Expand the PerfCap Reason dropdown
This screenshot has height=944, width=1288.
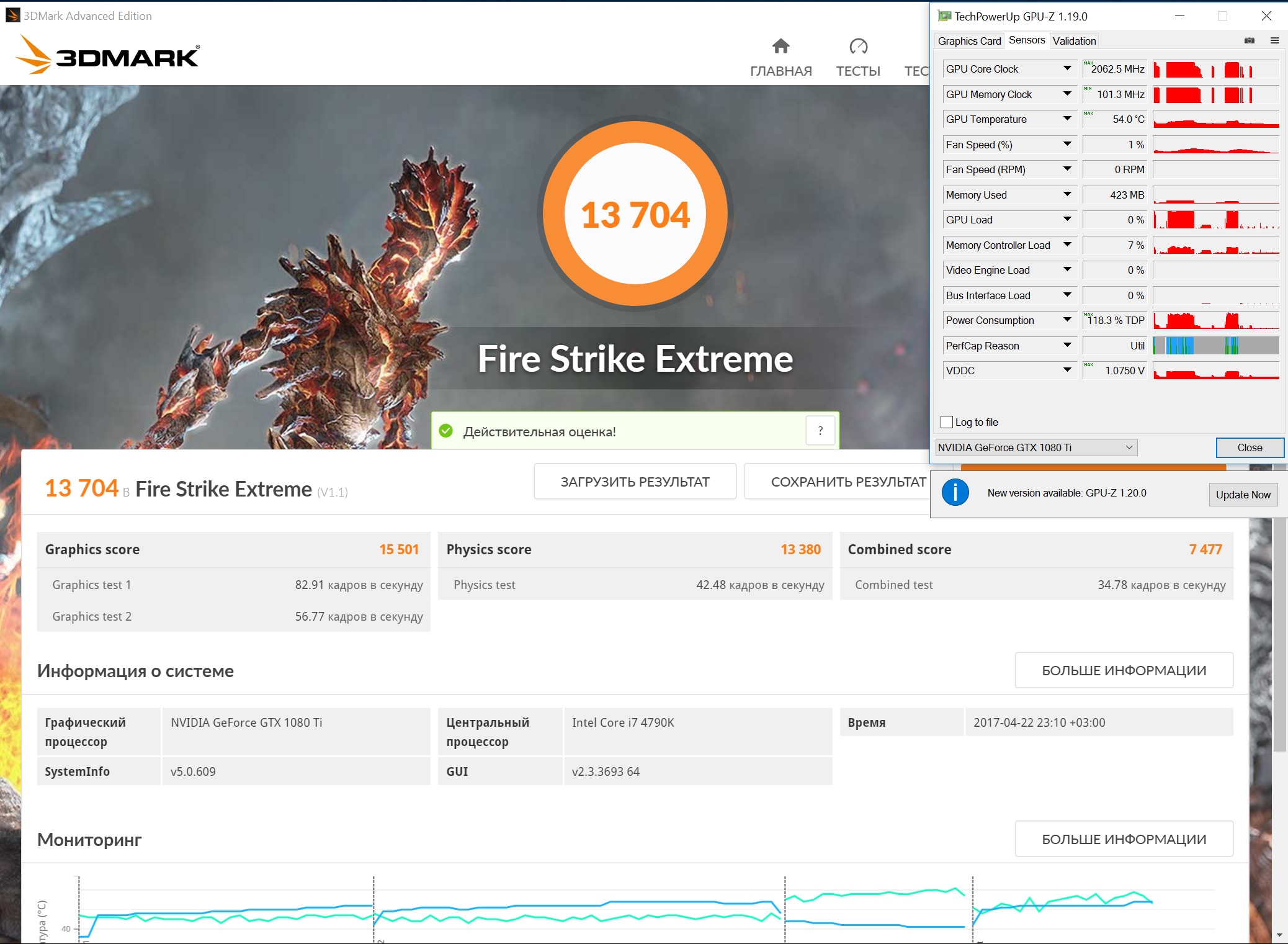click(x=1067, y=346)
